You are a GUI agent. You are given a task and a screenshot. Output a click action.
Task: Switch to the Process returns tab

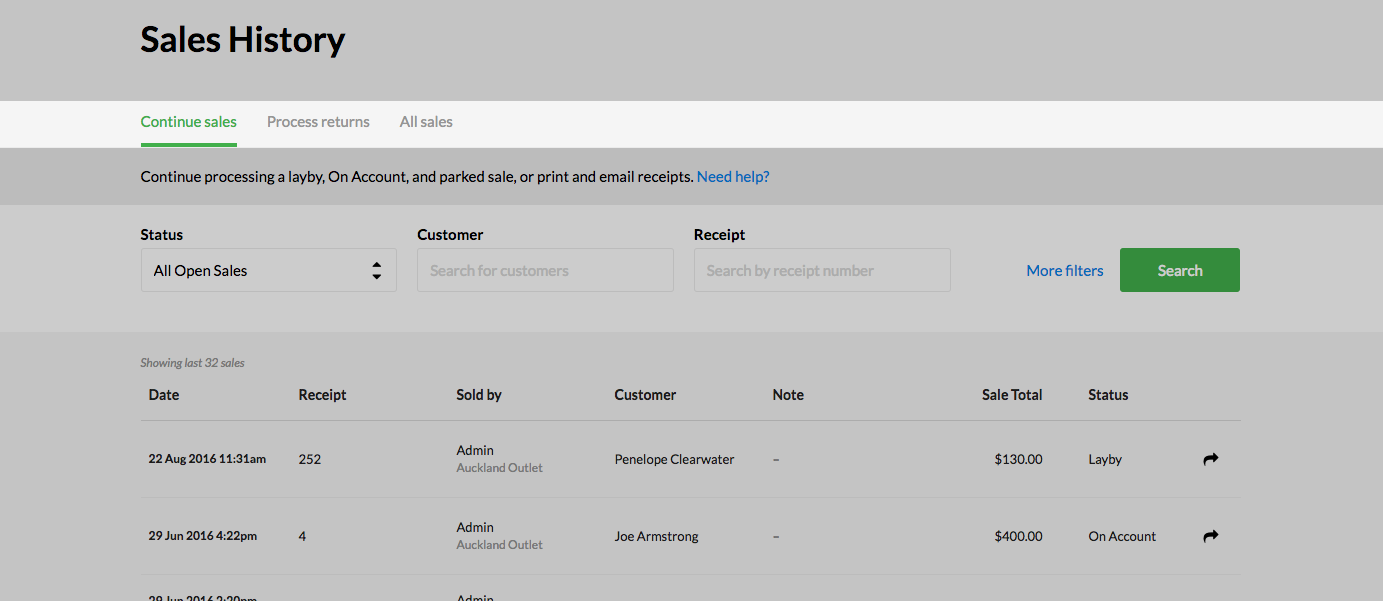pos(318,122)
